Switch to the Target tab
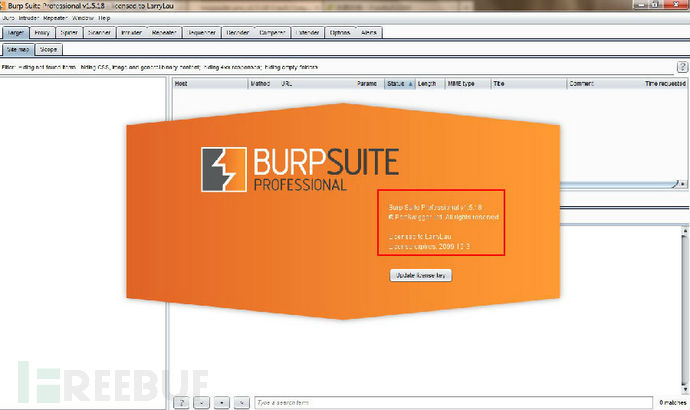690x410 pixels. 15,33
